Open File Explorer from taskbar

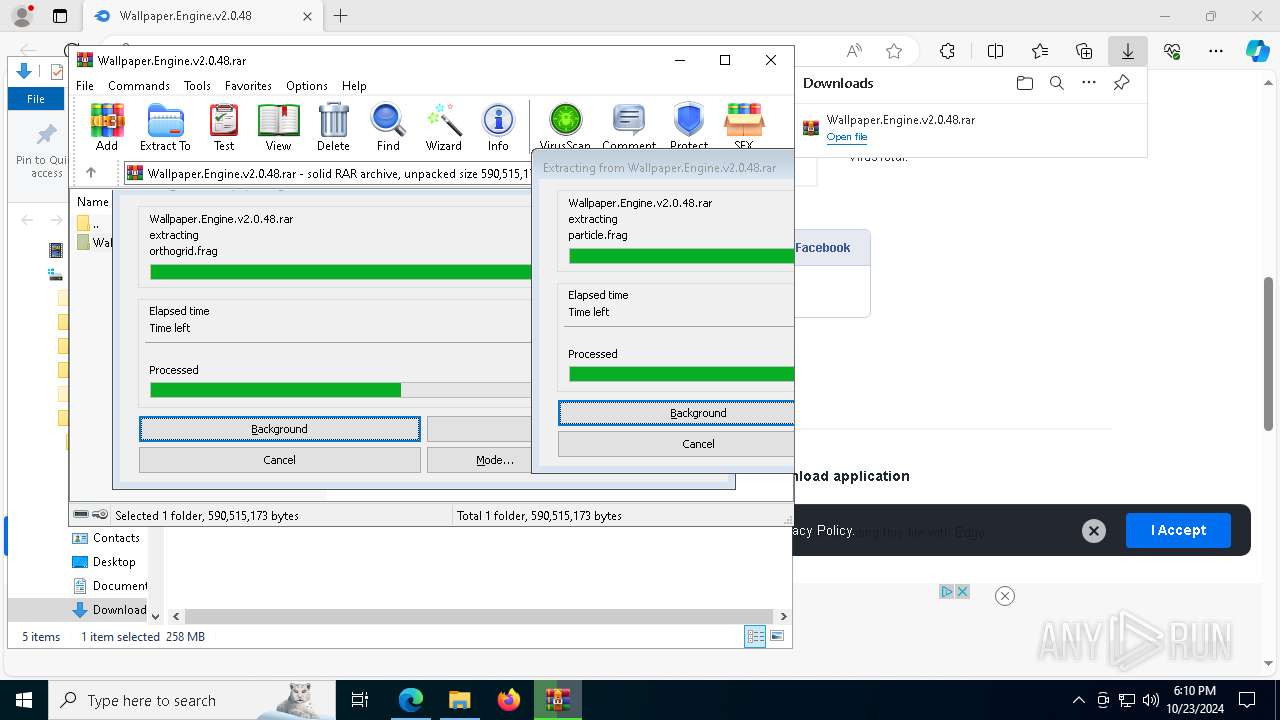[459, 700]
